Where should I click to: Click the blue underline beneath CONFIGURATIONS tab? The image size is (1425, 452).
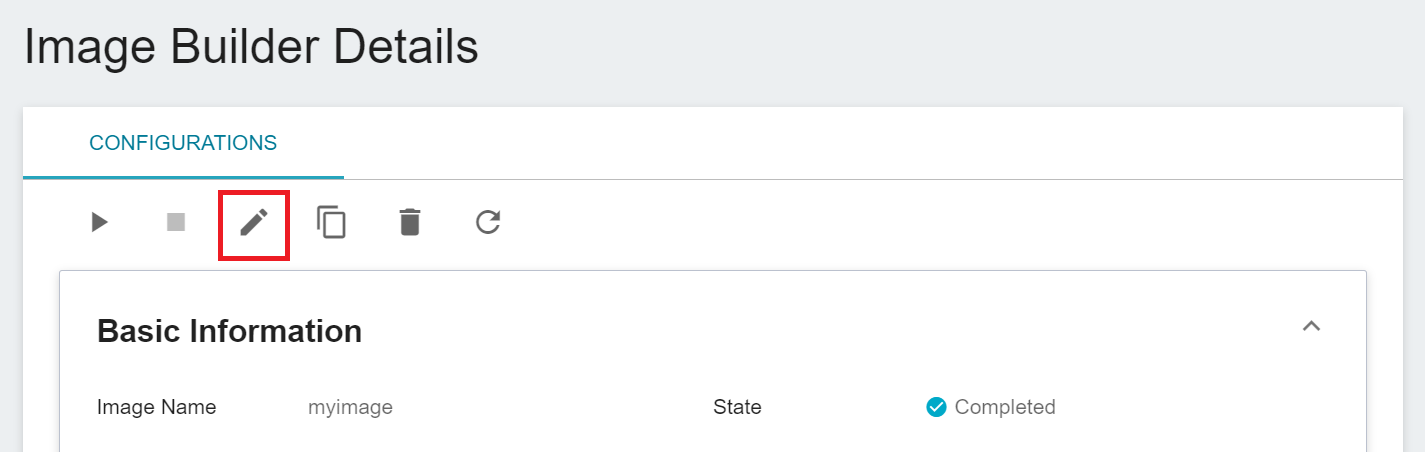pyautogui.click(x=183, y=178)
